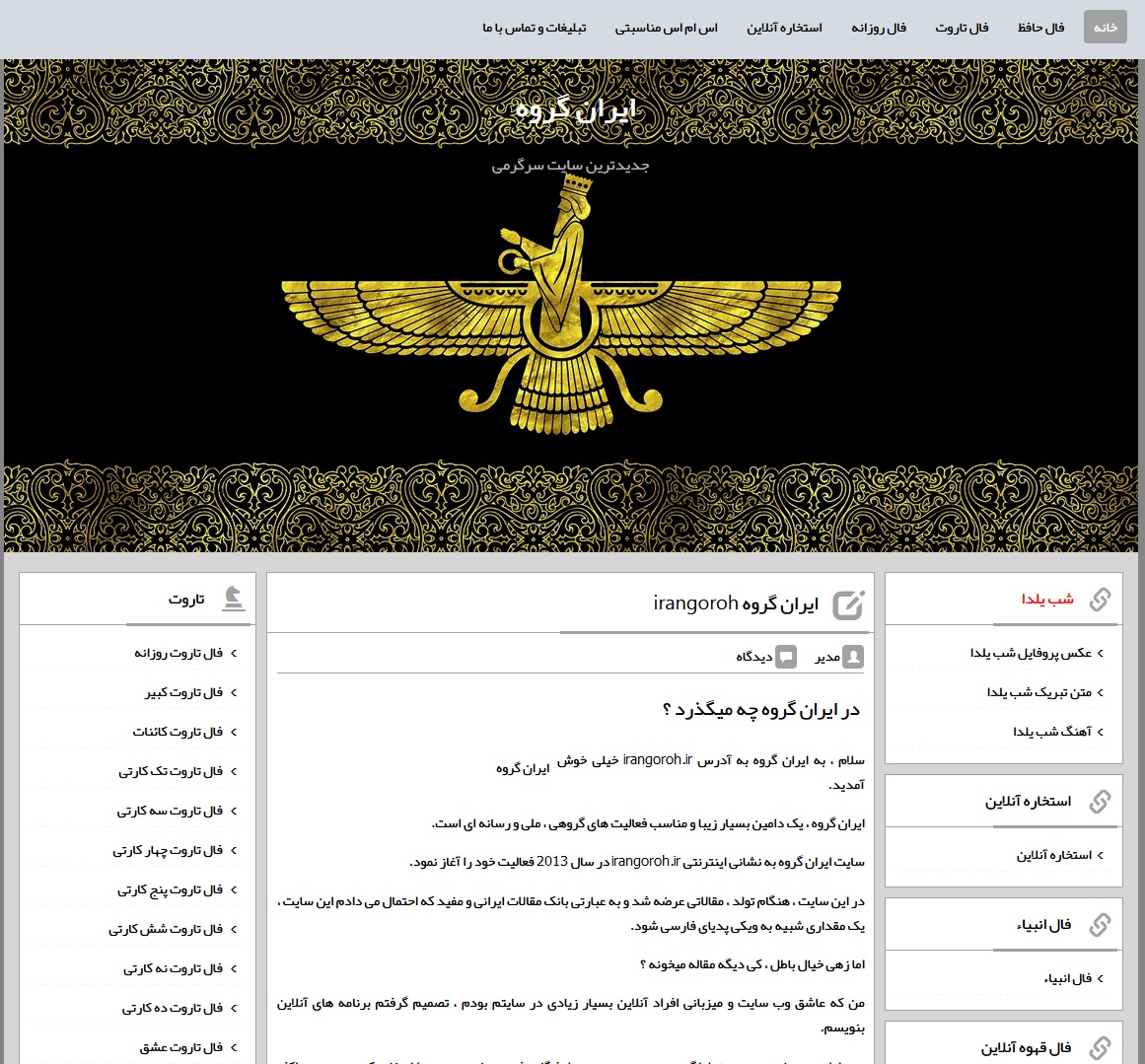Open فال تاروت ده کارتی link
The width and height of the screenshot is (1145, 1064).
pyautogui.click(x=172, y=1008)
